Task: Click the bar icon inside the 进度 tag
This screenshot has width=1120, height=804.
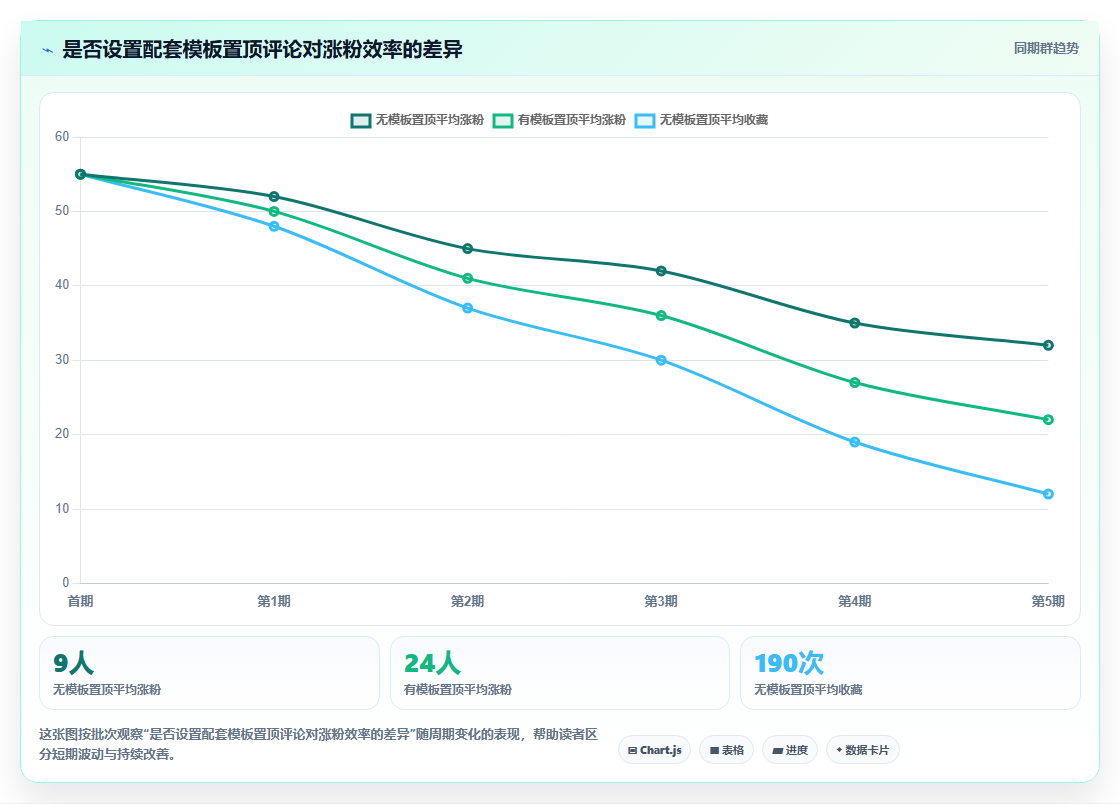Action: tap(778, 750)
